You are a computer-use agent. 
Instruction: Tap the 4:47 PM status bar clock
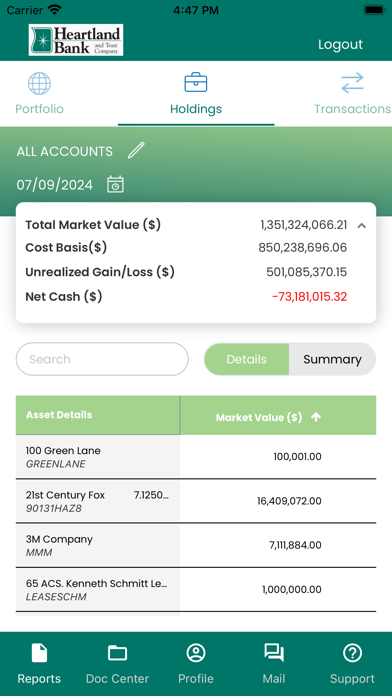point(196,10)
